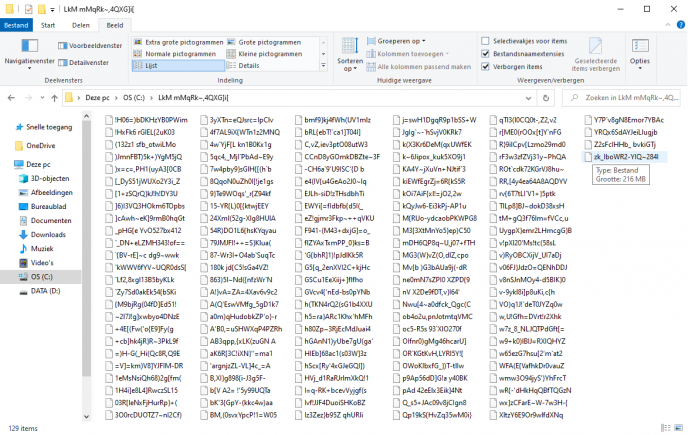
Task: Open Bureaublad in the sidebar
Action: click(x=43, y=207)
